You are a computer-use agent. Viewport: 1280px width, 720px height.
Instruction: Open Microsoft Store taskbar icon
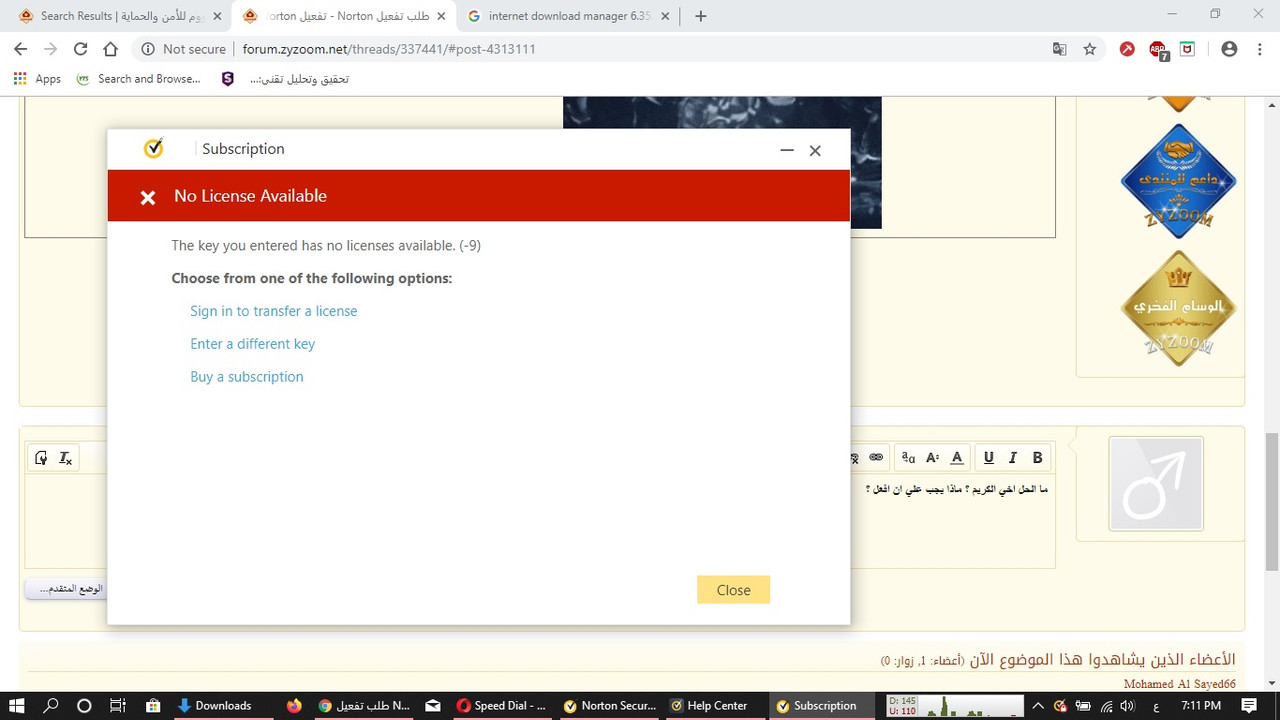pos(151,705)
